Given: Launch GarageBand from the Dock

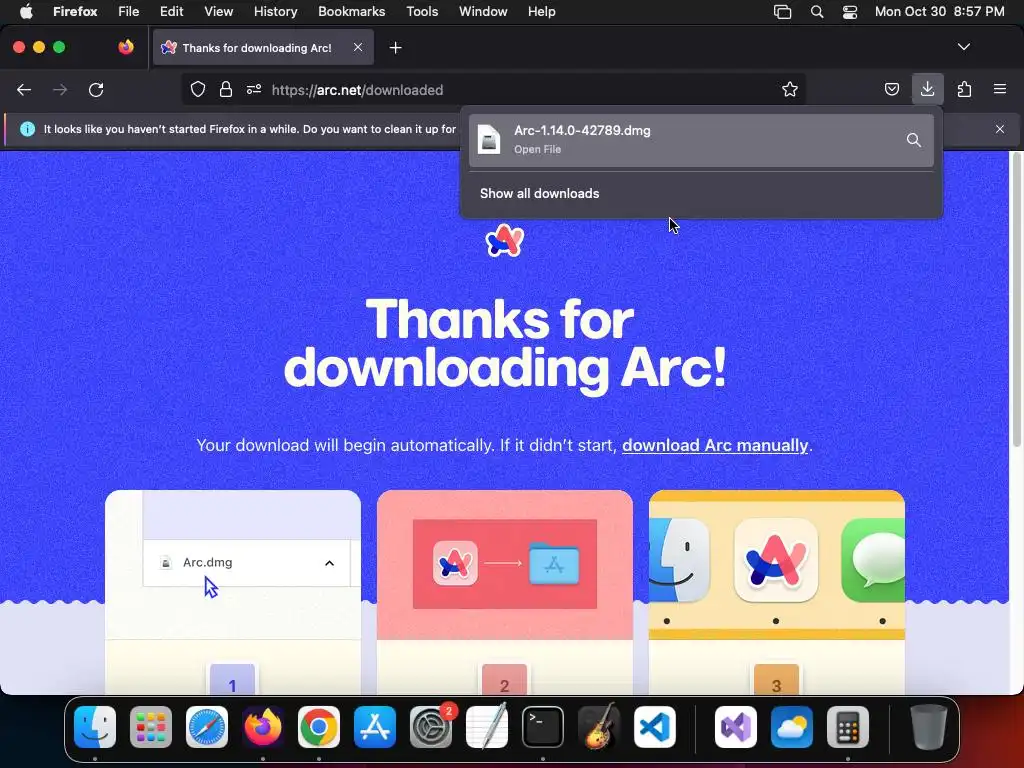Looking at the screenshot, I should pos(599,726).
